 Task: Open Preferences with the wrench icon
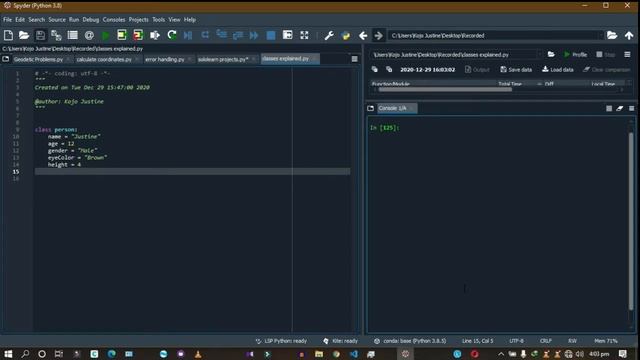pos(329,36)
